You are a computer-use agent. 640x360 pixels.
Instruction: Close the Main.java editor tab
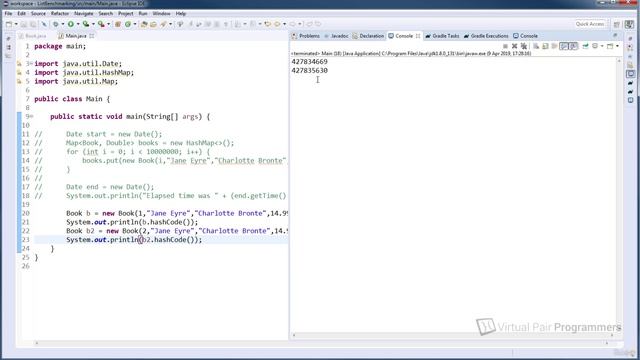[92, 36]
